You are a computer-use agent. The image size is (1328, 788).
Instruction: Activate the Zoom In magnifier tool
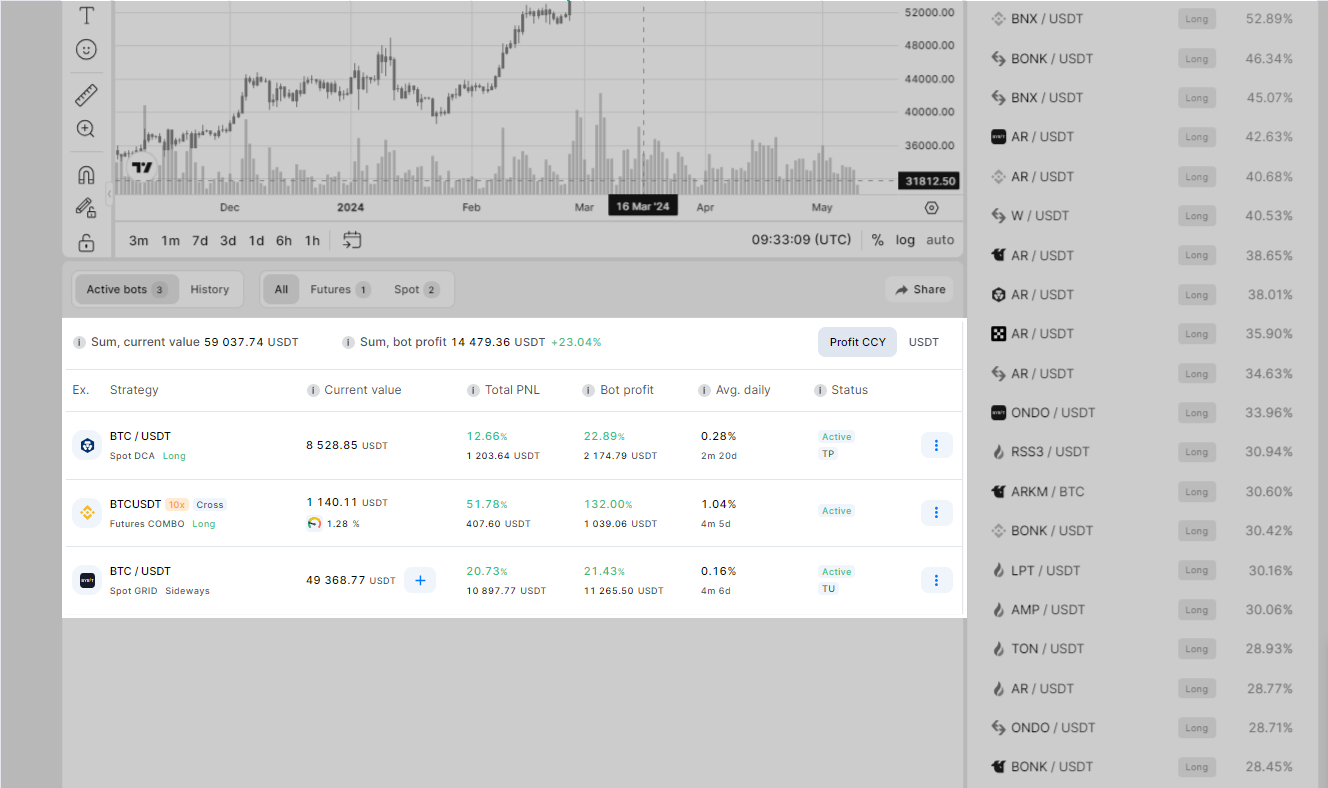pyautogui.click(x=86, y=129)
